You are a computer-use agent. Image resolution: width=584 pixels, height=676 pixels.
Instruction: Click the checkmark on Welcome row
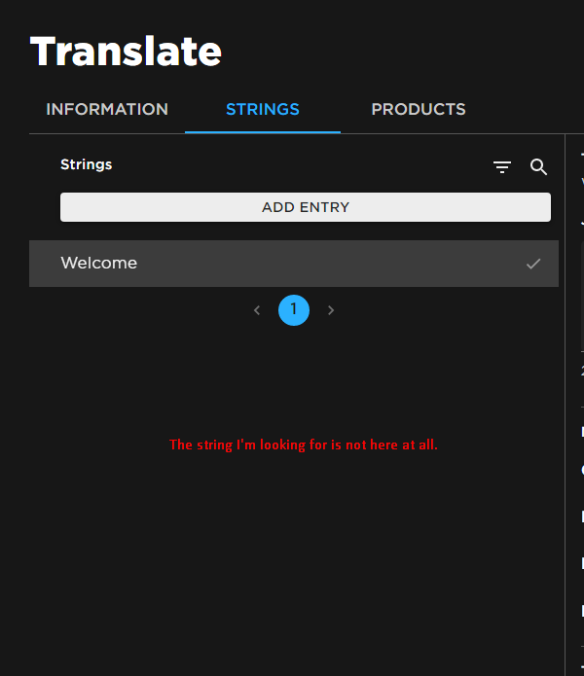pos(533,263)
